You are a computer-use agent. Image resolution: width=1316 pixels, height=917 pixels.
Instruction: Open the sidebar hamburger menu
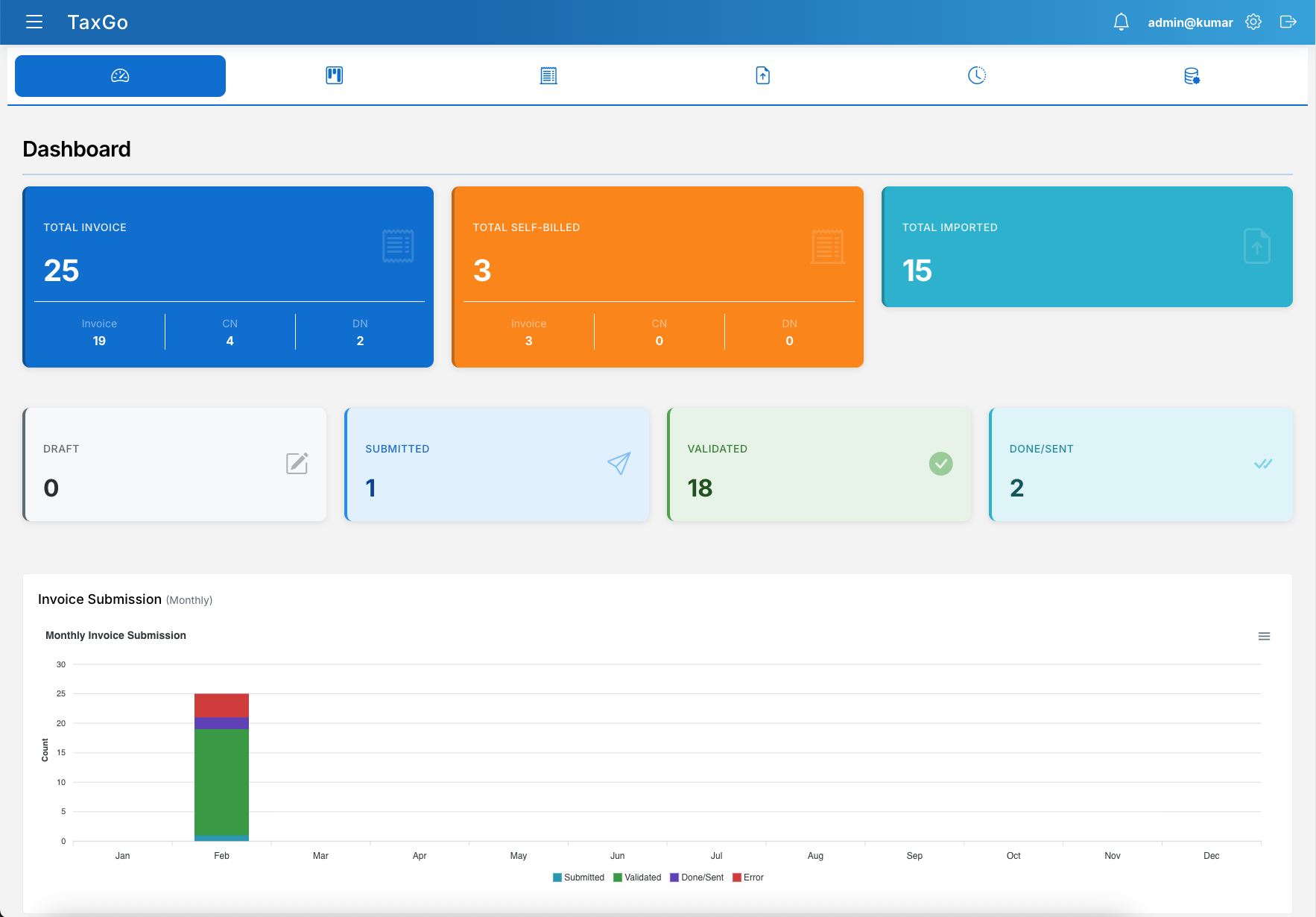34,22
